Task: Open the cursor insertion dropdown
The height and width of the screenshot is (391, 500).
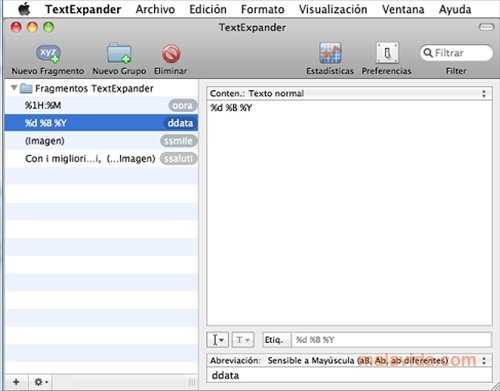Action: coord(218,340)
